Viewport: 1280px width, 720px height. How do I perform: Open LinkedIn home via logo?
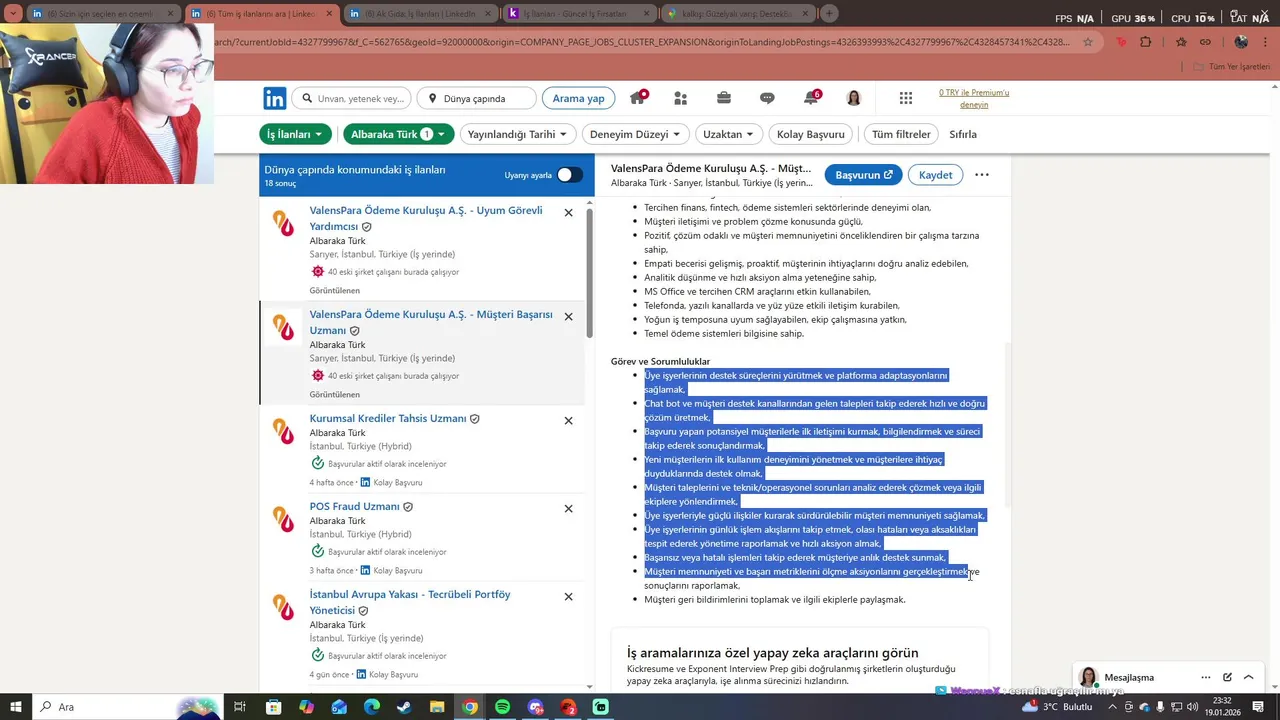[275, 98]
